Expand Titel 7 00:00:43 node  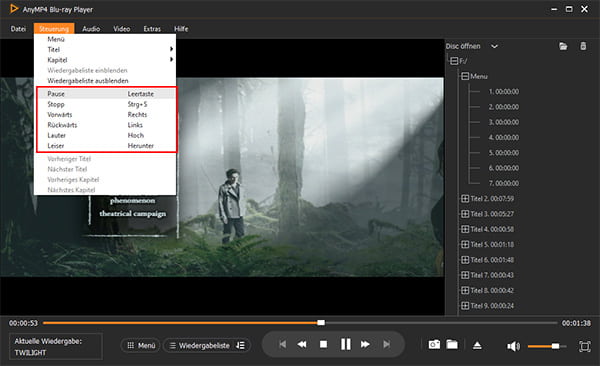click(465, 275)
